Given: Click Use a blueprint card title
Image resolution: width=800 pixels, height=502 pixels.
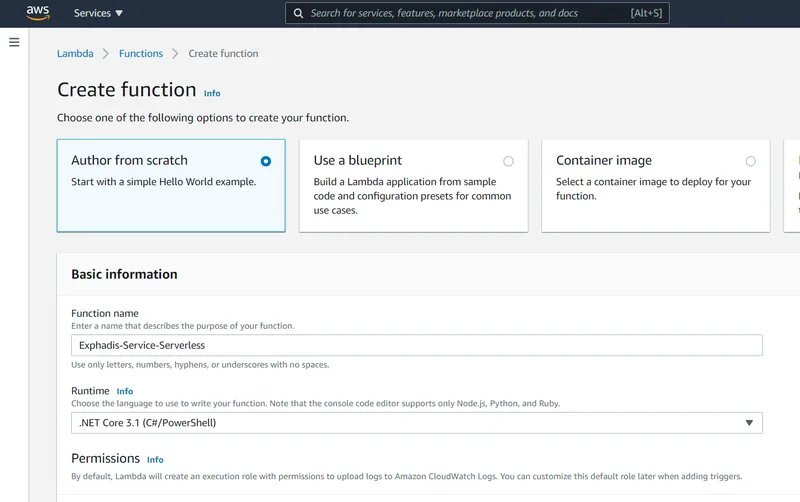Looking at the screenshot, I should [358, 160].
